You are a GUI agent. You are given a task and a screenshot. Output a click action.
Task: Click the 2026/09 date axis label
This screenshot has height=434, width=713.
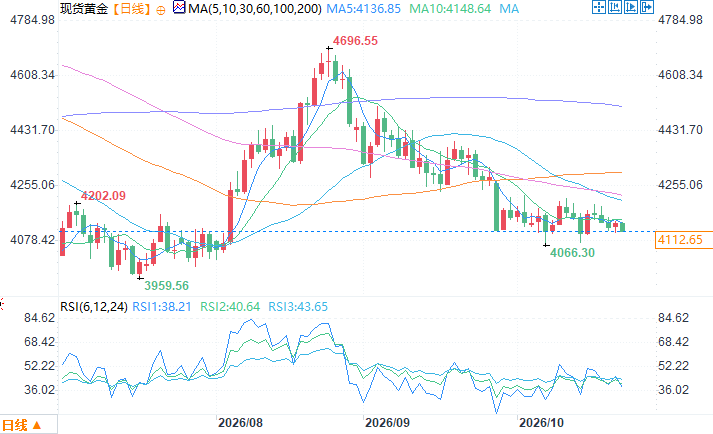pyautogui.click(x=387, y=423)
